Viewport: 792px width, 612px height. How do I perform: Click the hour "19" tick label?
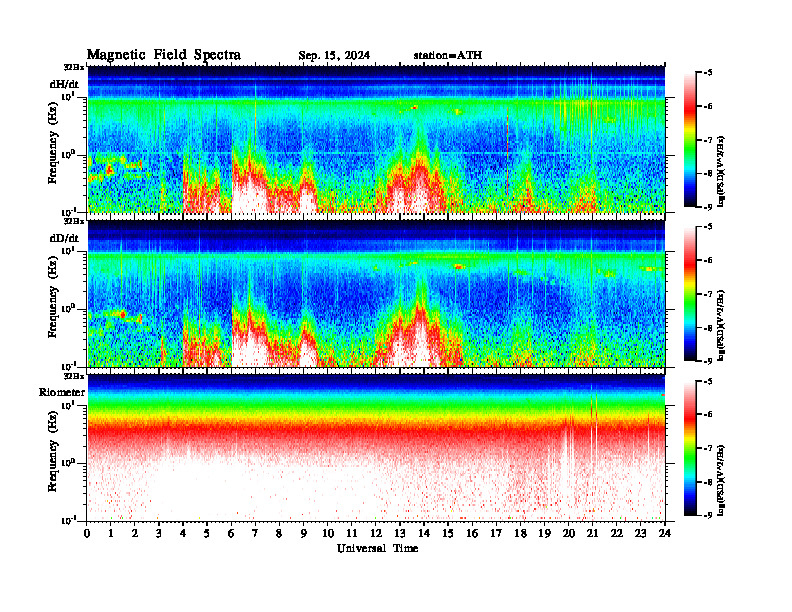coord(544,533)
